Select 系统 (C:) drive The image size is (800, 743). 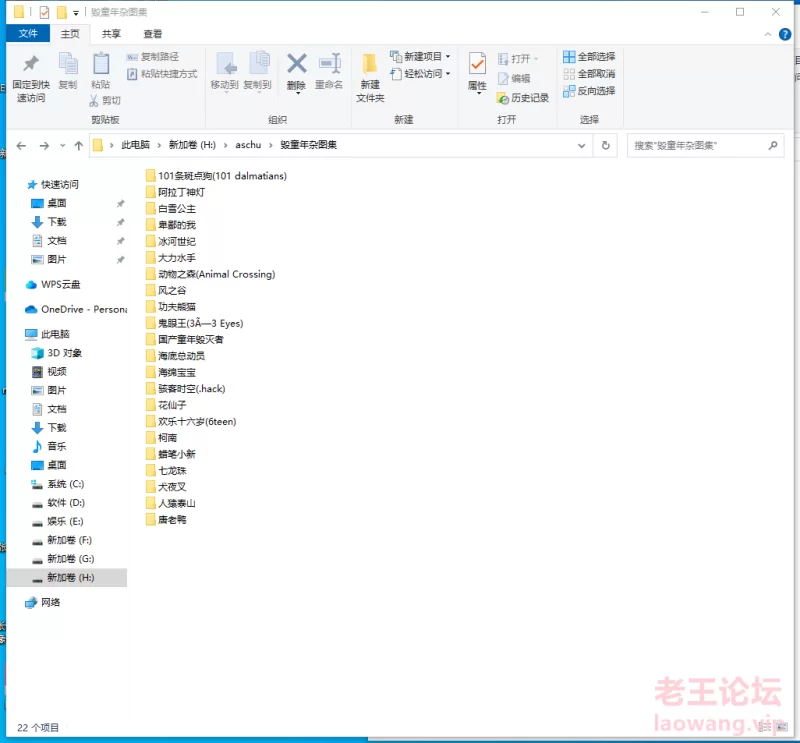click(x=58, y=484)
